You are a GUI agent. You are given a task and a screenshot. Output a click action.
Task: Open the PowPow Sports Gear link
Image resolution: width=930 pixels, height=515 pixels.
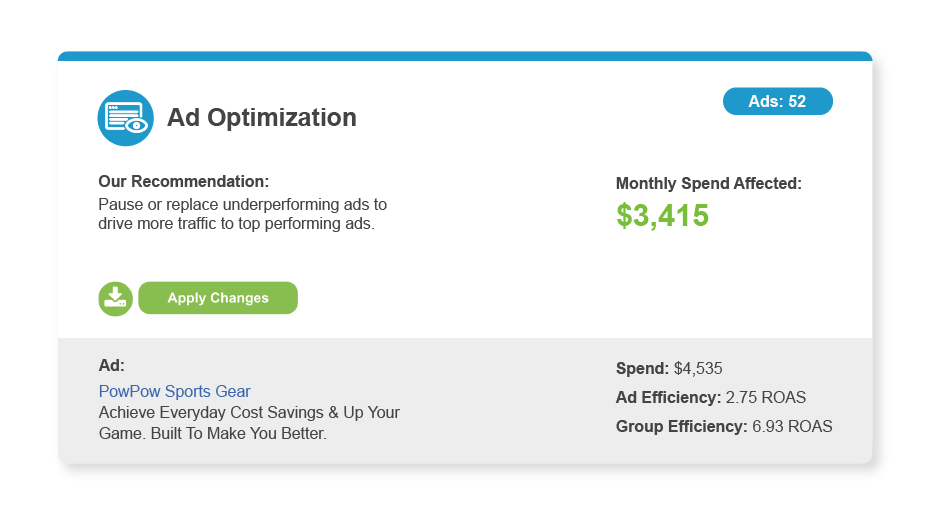(174, 391)
